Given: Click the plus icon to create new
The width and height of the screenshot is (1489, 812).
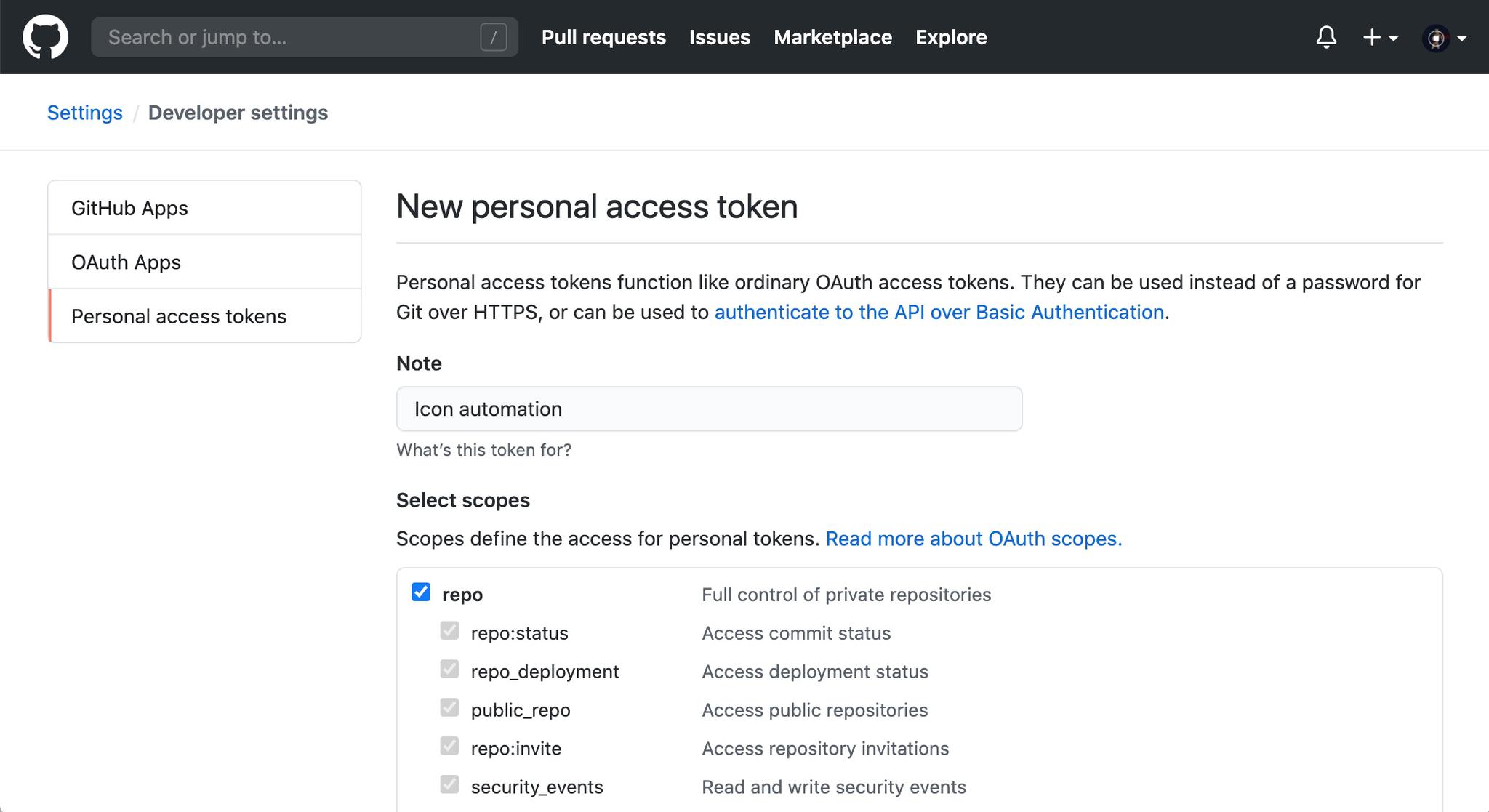Looking at the screenshot, I should [x=1371, y=36].
